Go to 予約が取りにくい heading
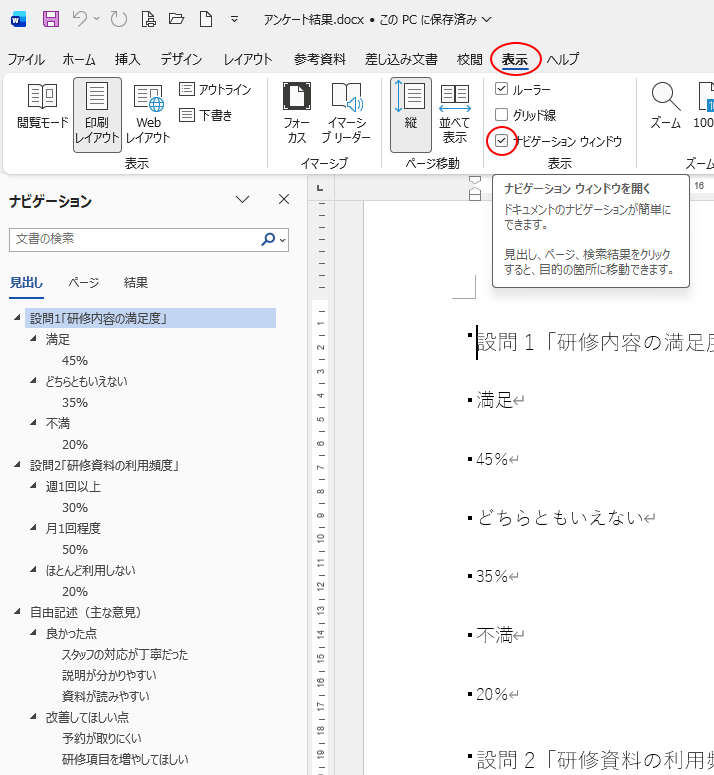This screenshot has height=775, width=714. [x=101, y=738]
